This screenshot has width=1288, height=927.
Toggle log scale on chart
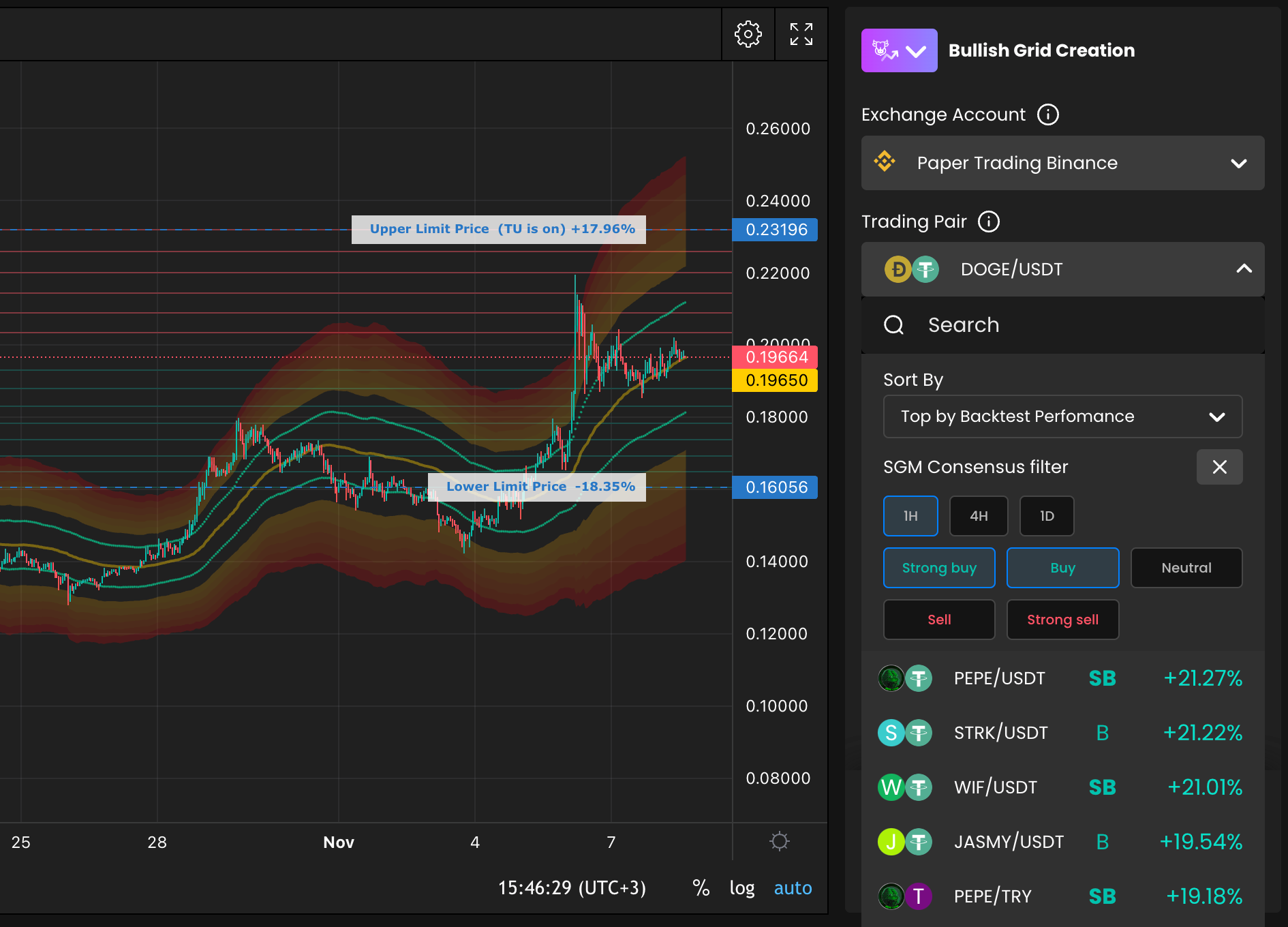pos(742,888)
